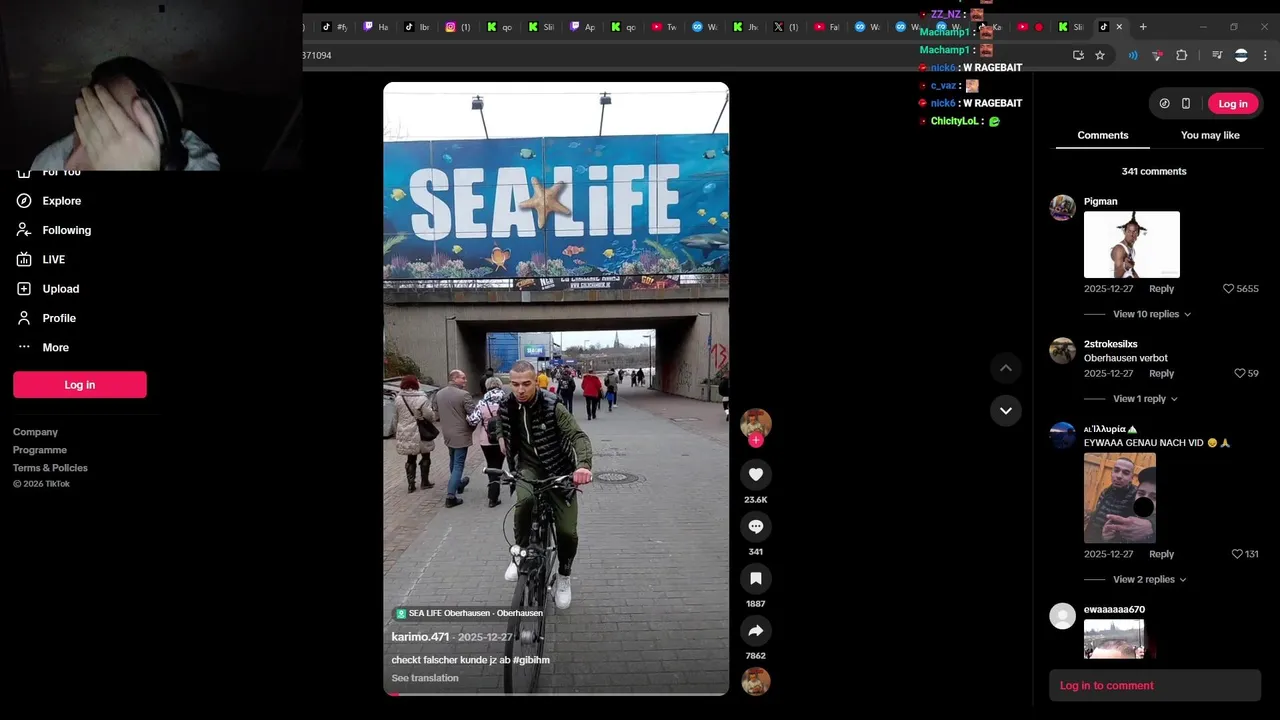Image resolution: width=1280 pixels, height=720 pixels.
Task: Open the spinning sound disc below share
Action: click(x=755, y=681)
